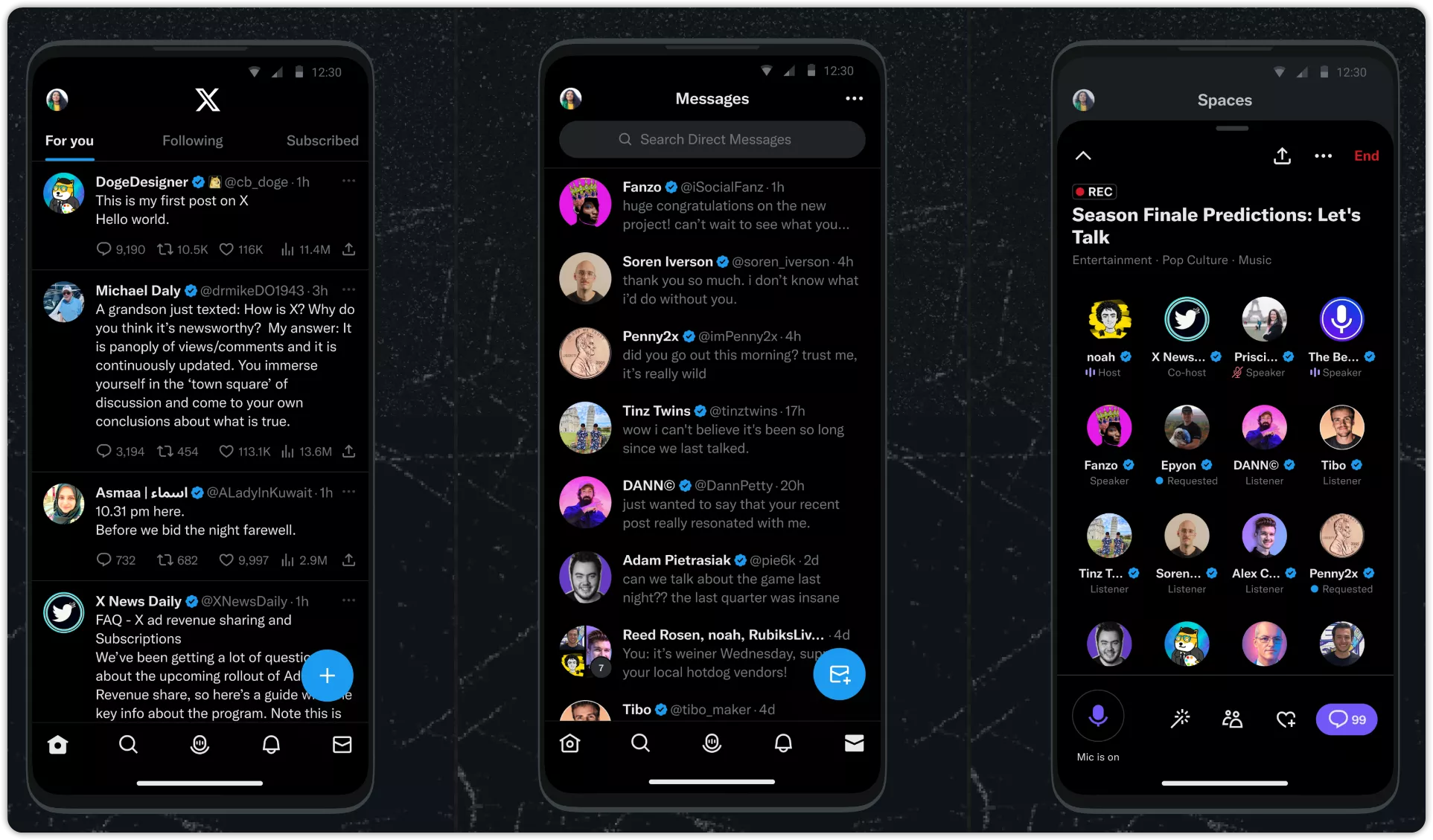
Task: Tap the heart/like icon in Spaces toolbar
Action: coord(1287,718)
